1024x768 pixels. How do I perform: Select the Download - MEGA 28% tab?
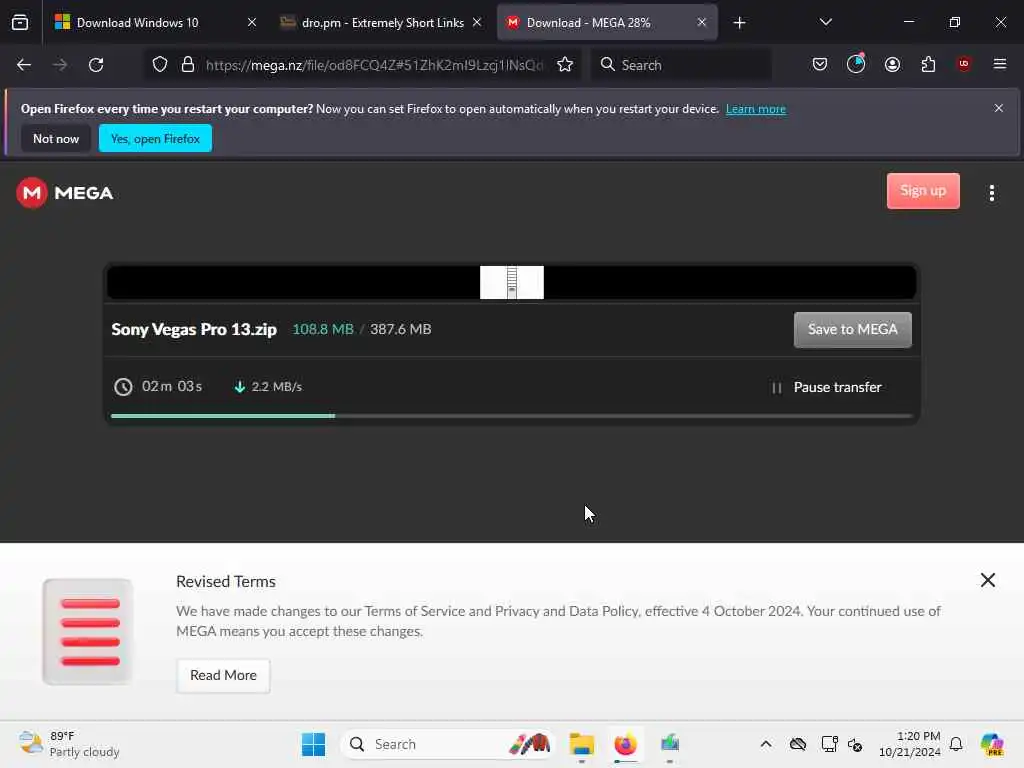click(x=607, y=23)
